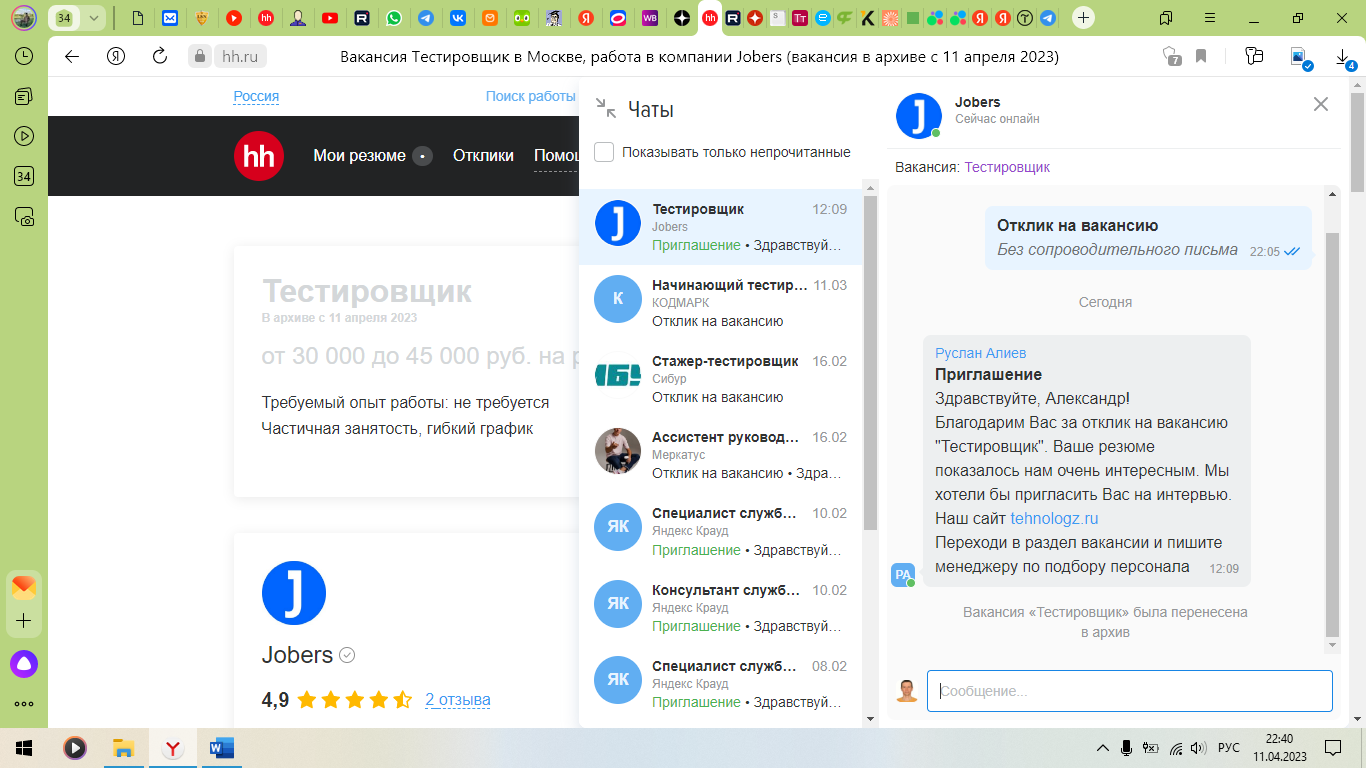Open Консультант служб... Яндекс Крауд chat
This screenshot has height=768, width=1366.
pyautogui.click(x=721, y=608)
